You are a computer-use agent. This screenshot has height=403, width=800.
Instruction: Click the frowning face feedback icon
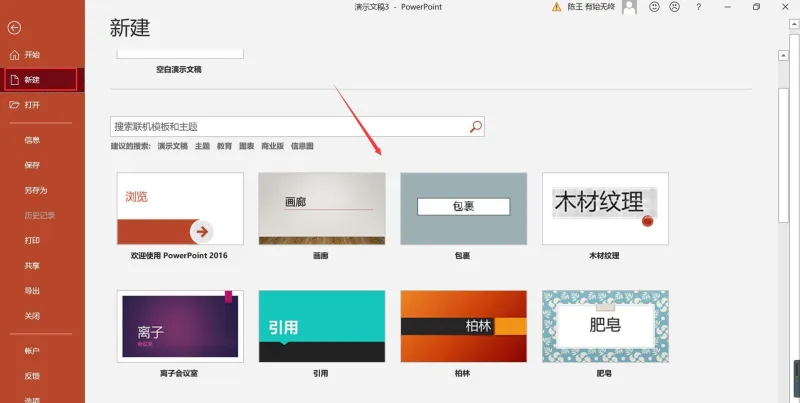click(674, 7)
